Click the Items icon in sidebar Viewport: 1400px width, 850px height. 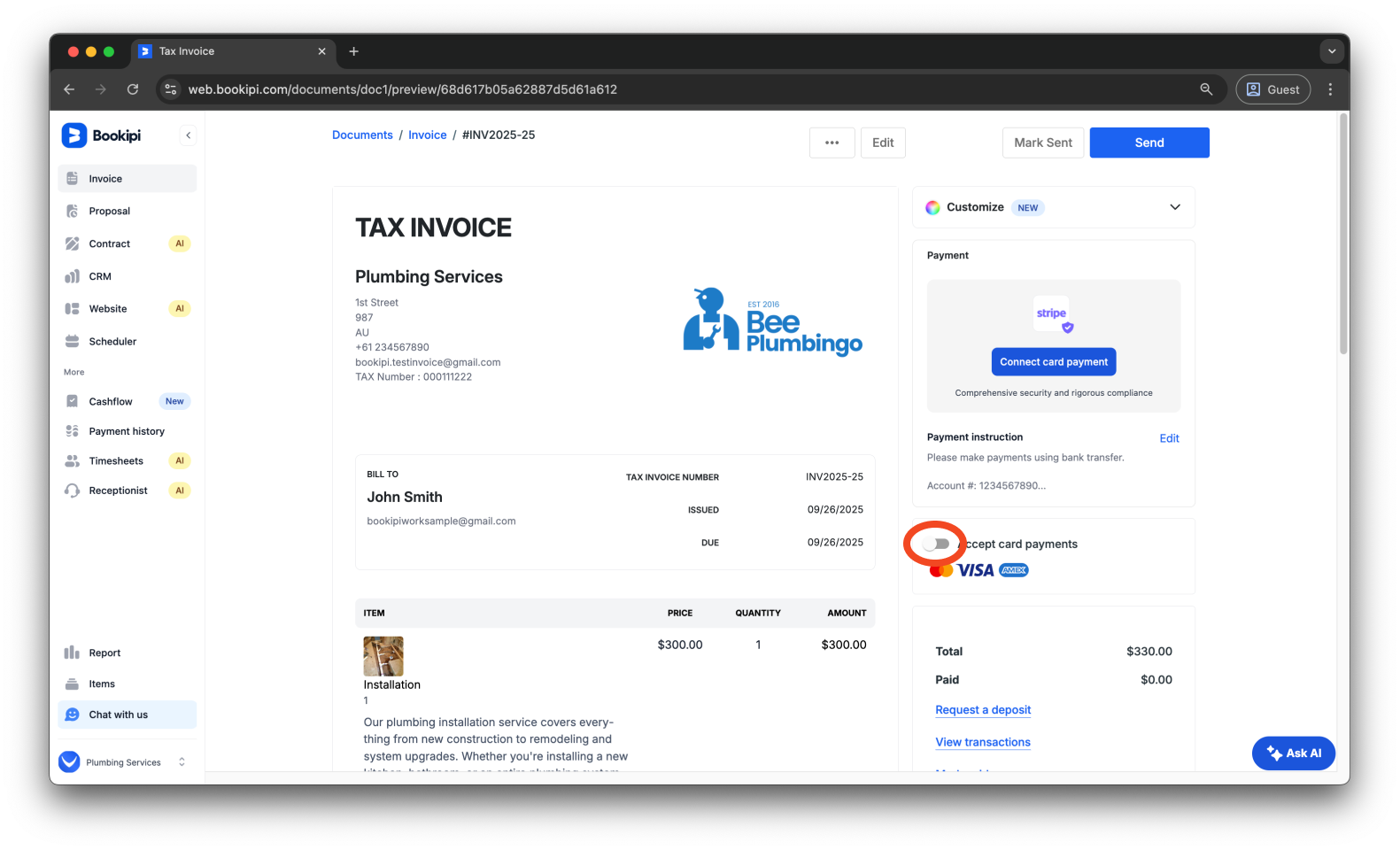pyautogui.click(x=73, y=684)
